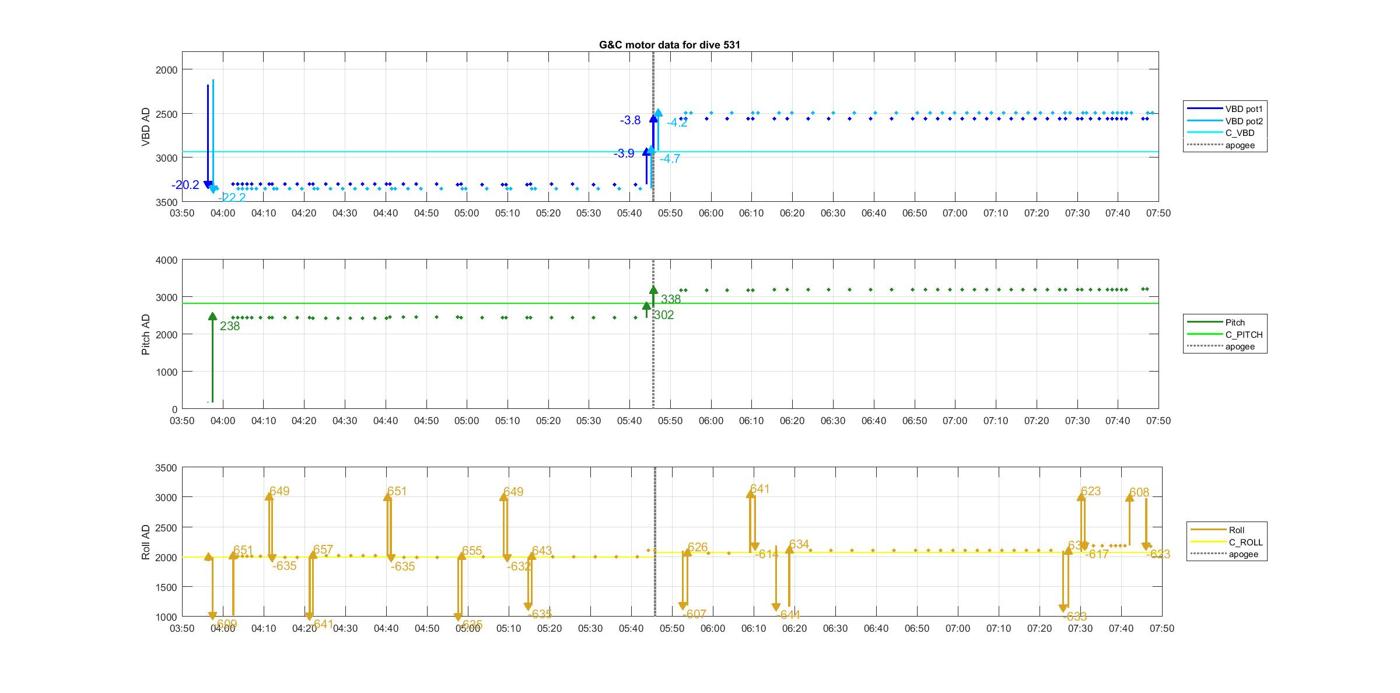Click the "657" roll data label
Image resolution: width=1400 pixels, height=693 pixels.
323,550
